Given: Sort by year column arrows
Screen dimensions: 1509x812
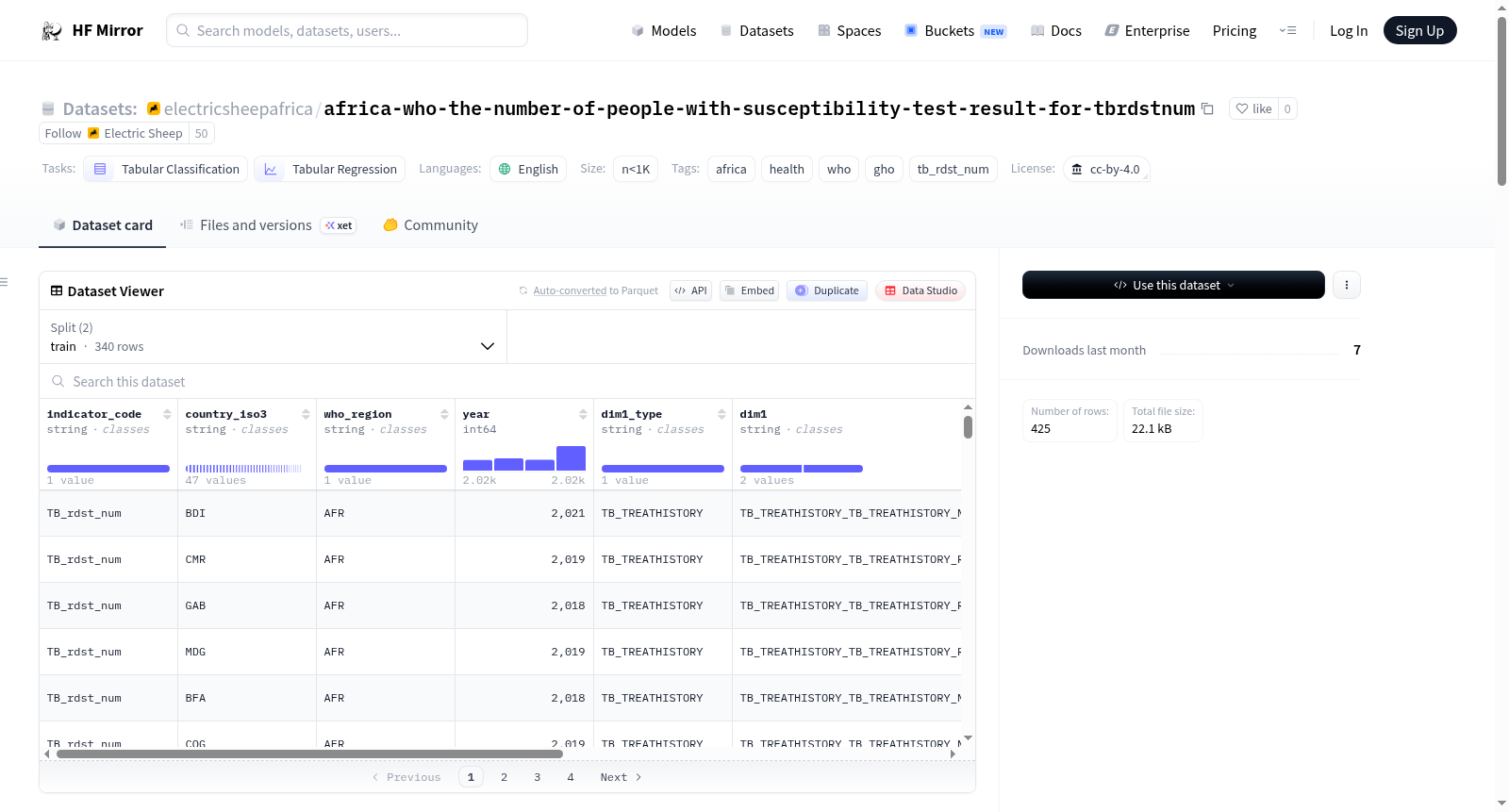Looking at the screenshot, I should click(x=583, y=415).
